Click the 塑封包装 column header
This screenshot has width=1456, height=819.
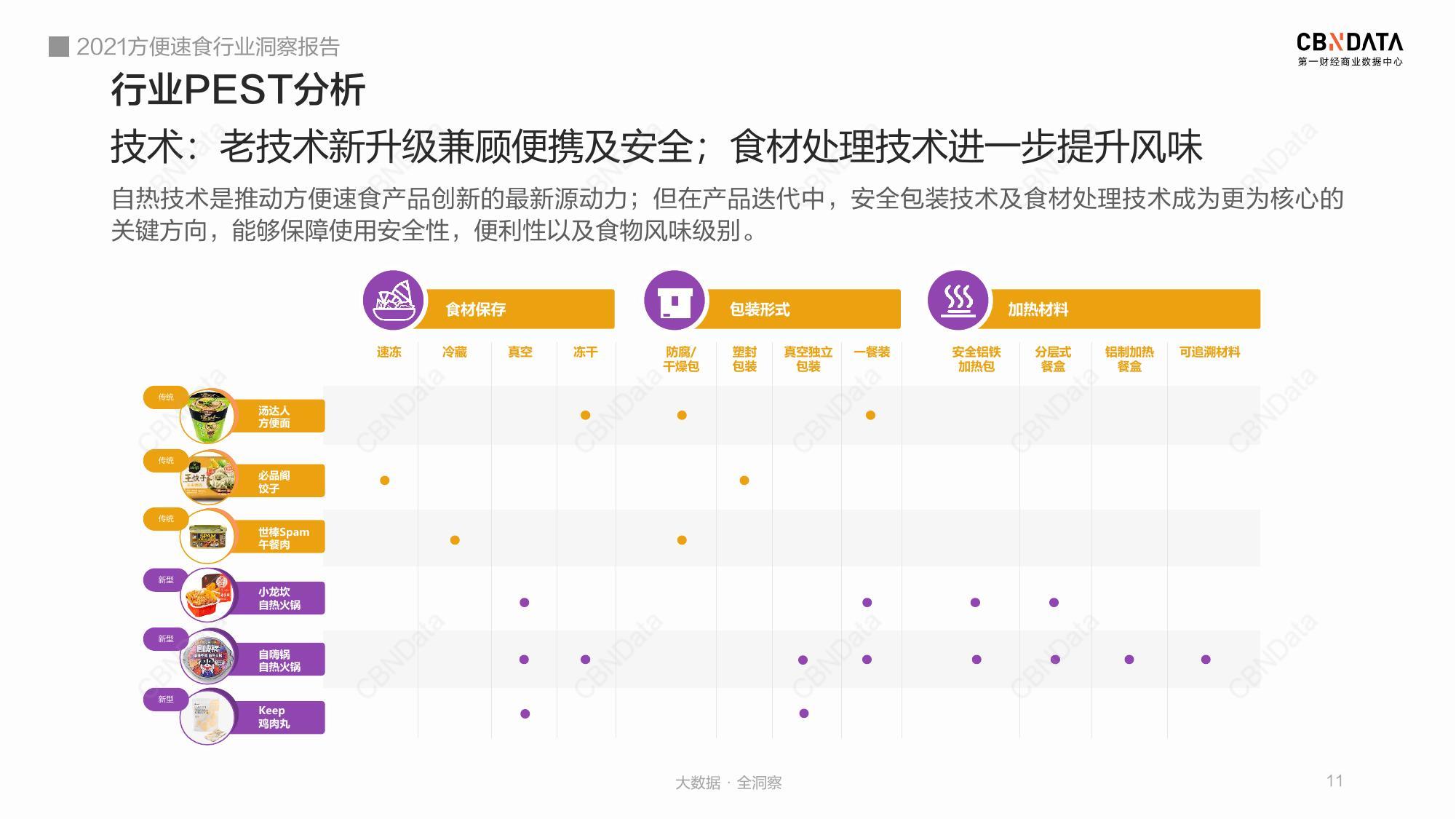click(x=744, y=359)
